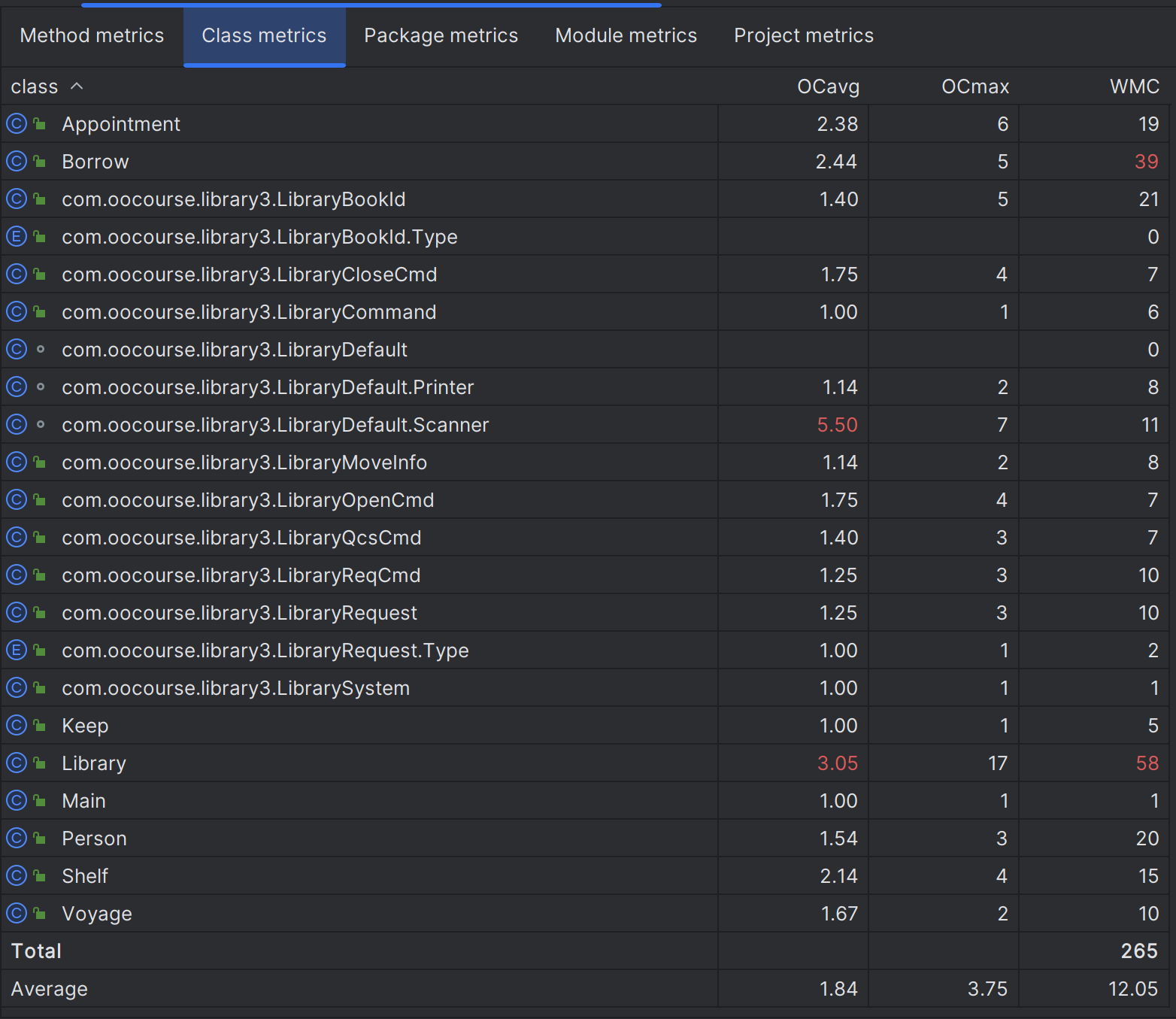1176x1019 pixels.
Task: Click the class icon for Keep
Action: pyautogui.click(x=17, y=725)
